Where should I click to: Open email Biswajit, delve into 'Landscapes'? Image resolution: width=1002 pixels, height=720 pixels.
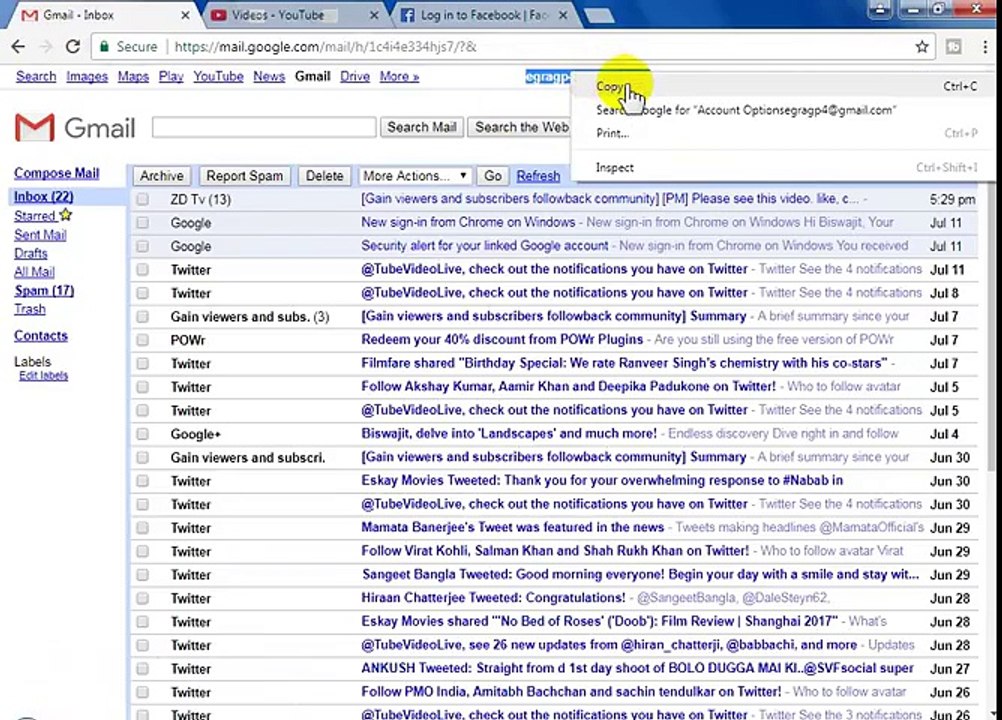tap(509, 433)
